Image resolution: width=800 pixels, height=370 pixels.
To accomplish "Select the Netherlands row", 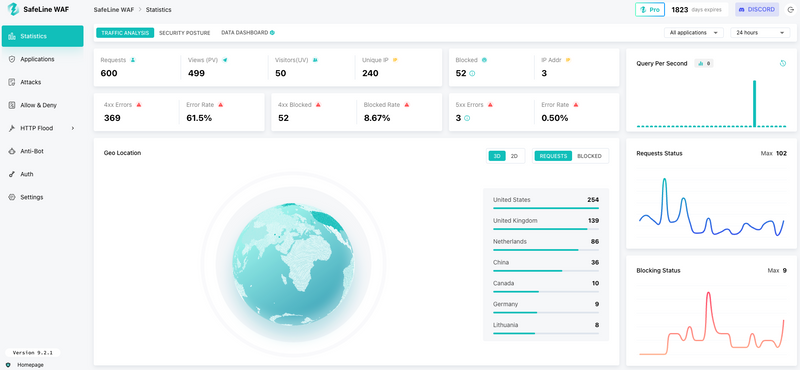I will 546,244.
